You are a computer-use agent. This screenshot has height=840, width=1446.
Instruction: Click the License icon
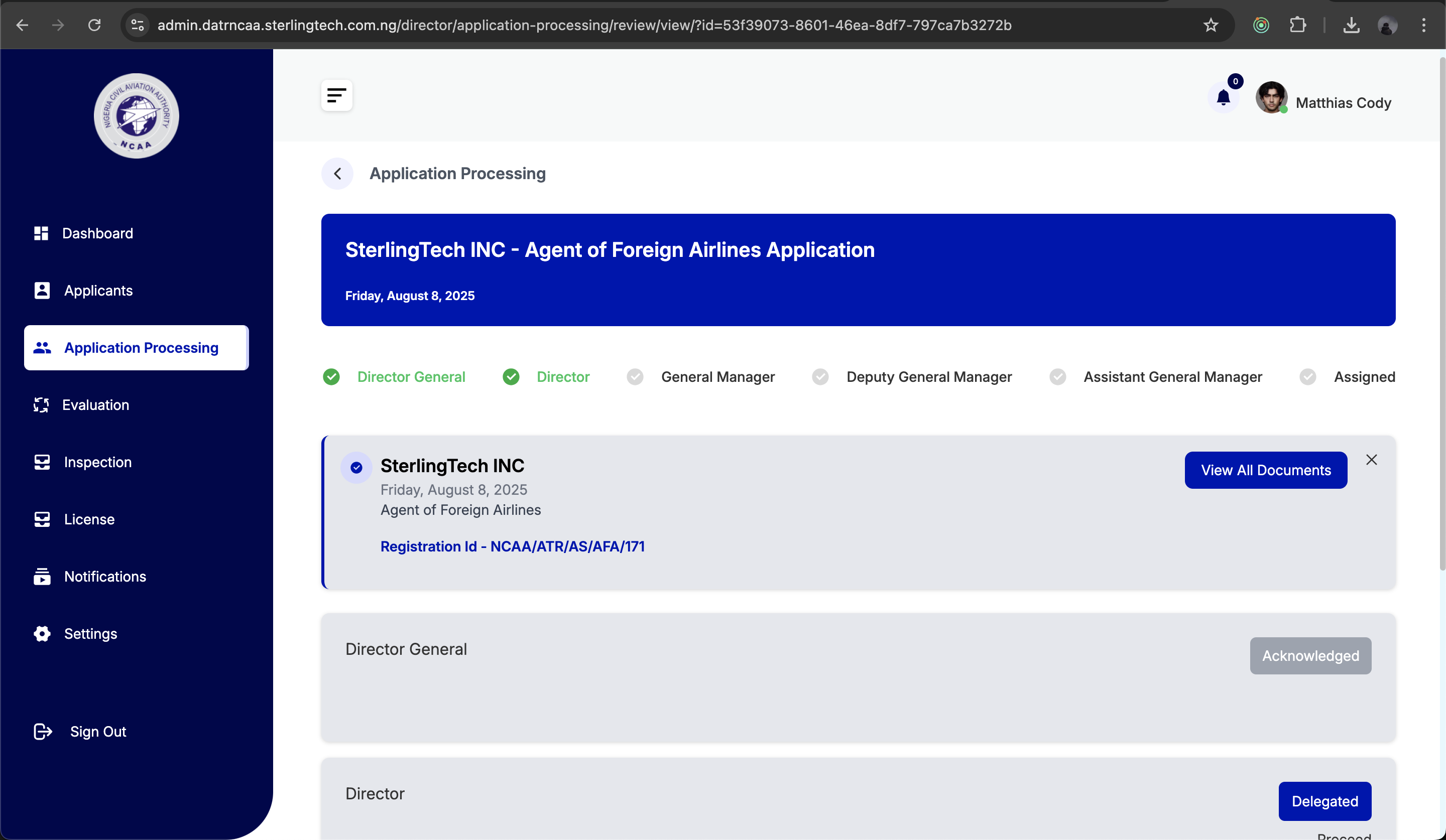click(x=42, y=519)
